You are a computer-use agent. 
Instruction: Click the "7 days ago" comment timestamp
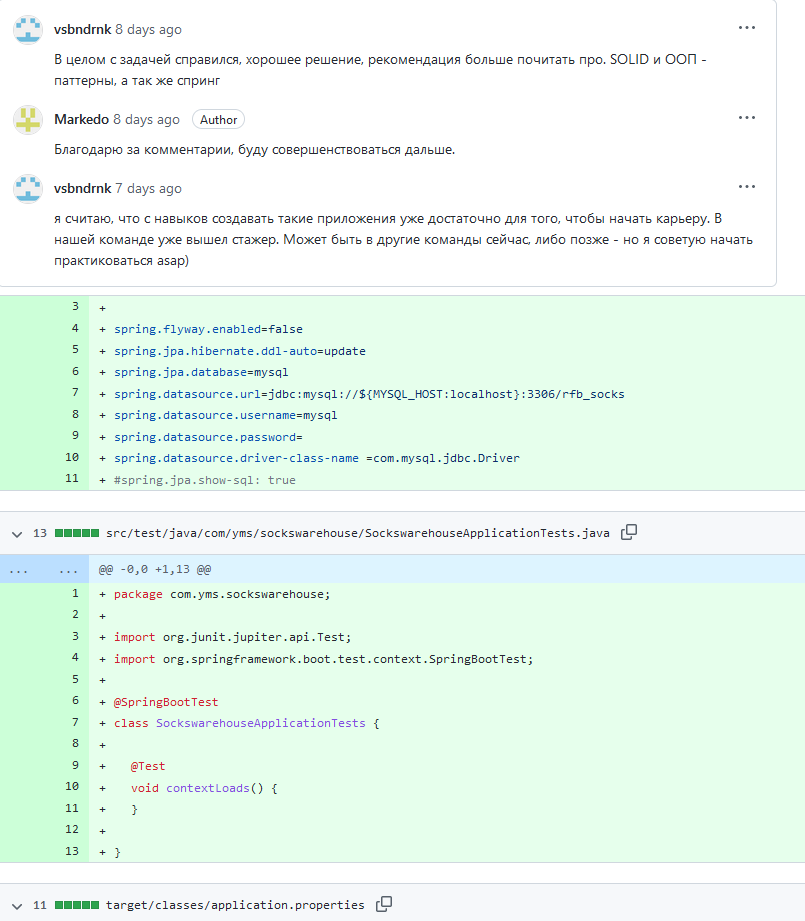pos(148,188)
